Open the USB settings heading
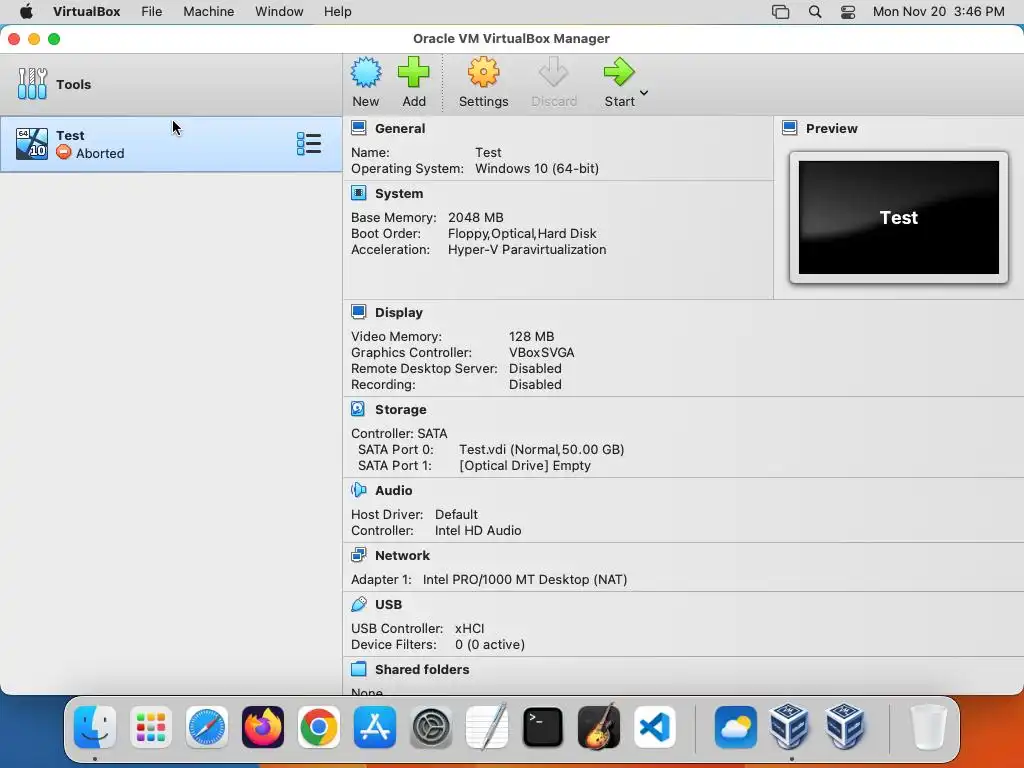Image resolution: width=1024 pixels, height=768 pixels. (x=389, y=605)
